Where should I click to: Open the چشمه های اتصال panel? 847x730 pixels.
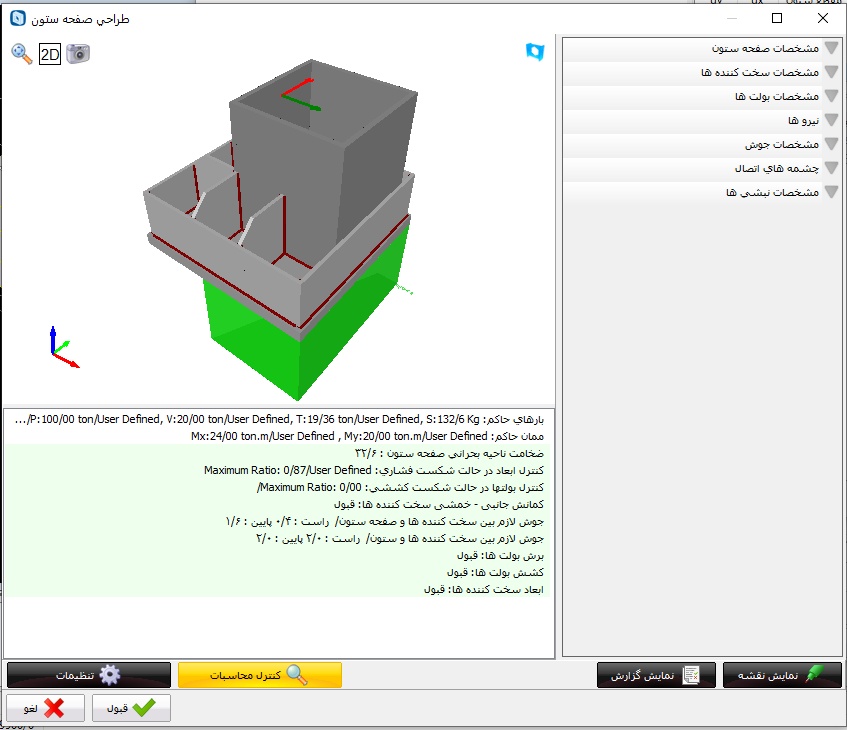[x=702, y=169]
